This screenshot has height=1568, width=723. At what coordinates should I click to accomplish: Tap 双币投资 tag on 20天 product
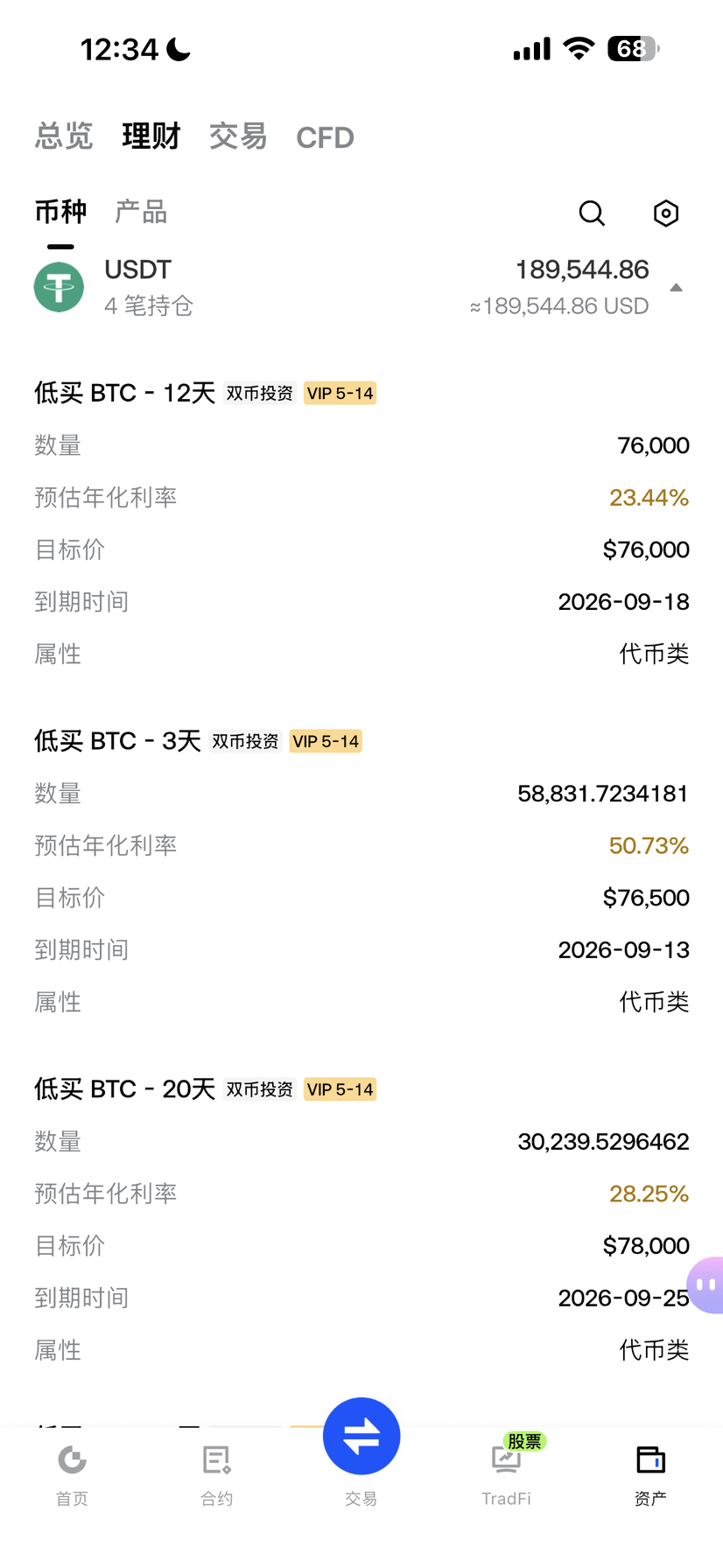click(260, 1089)
